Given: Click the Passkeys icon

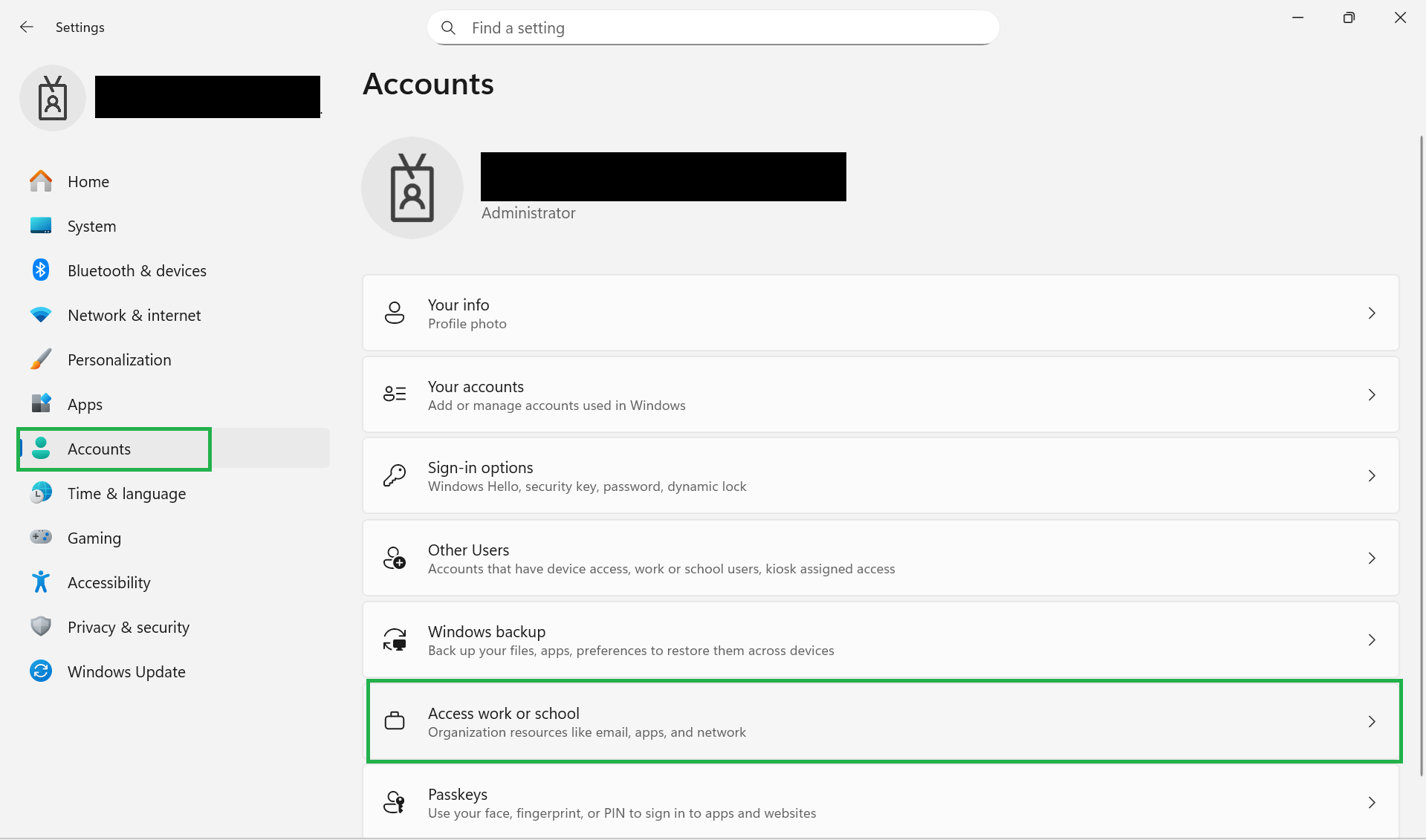Looking at the screenshot, I should pyautogui.click(x=395, y=802).
